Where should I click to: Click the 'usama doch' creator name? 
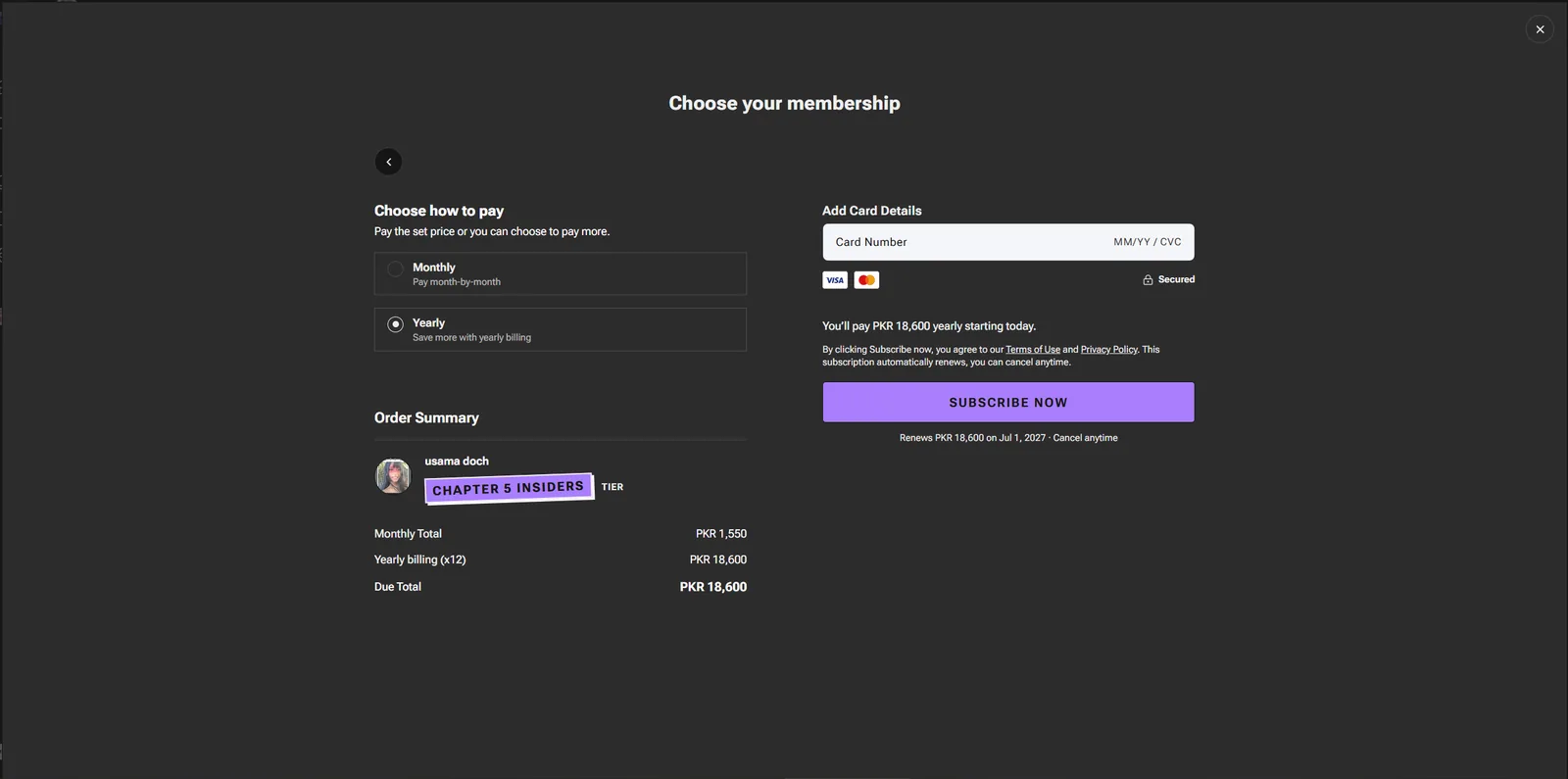coord(457,462)
